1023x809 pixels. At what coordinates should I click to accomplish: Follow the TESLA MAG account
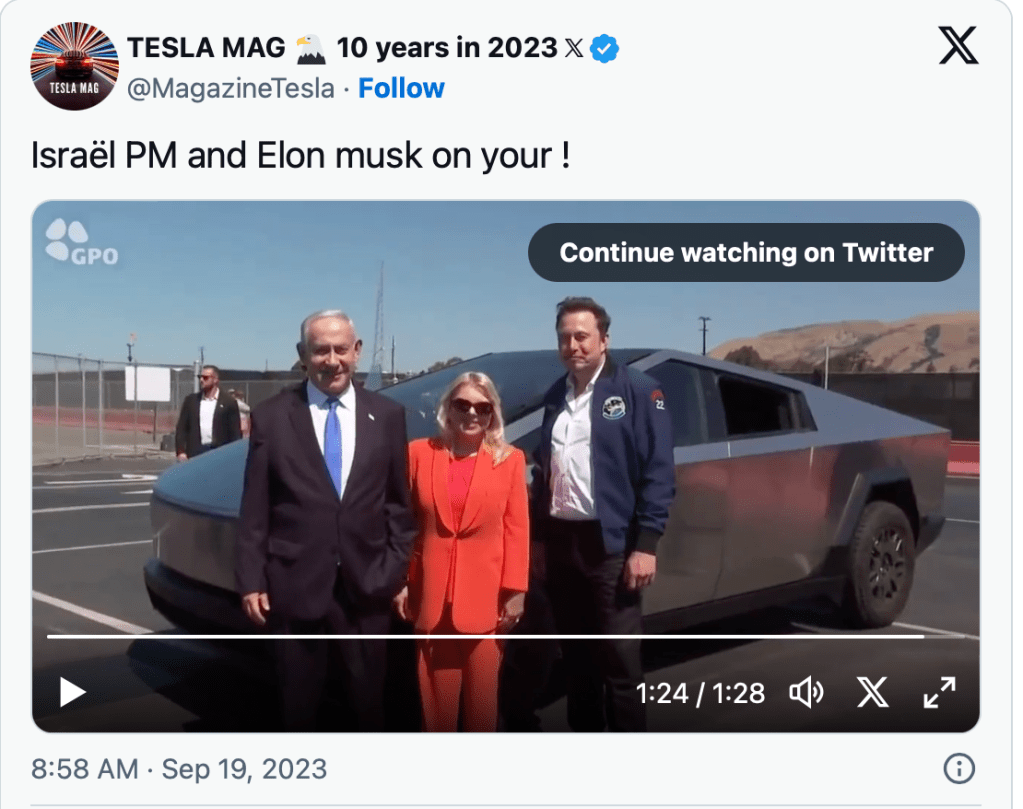tap(401, 88)
